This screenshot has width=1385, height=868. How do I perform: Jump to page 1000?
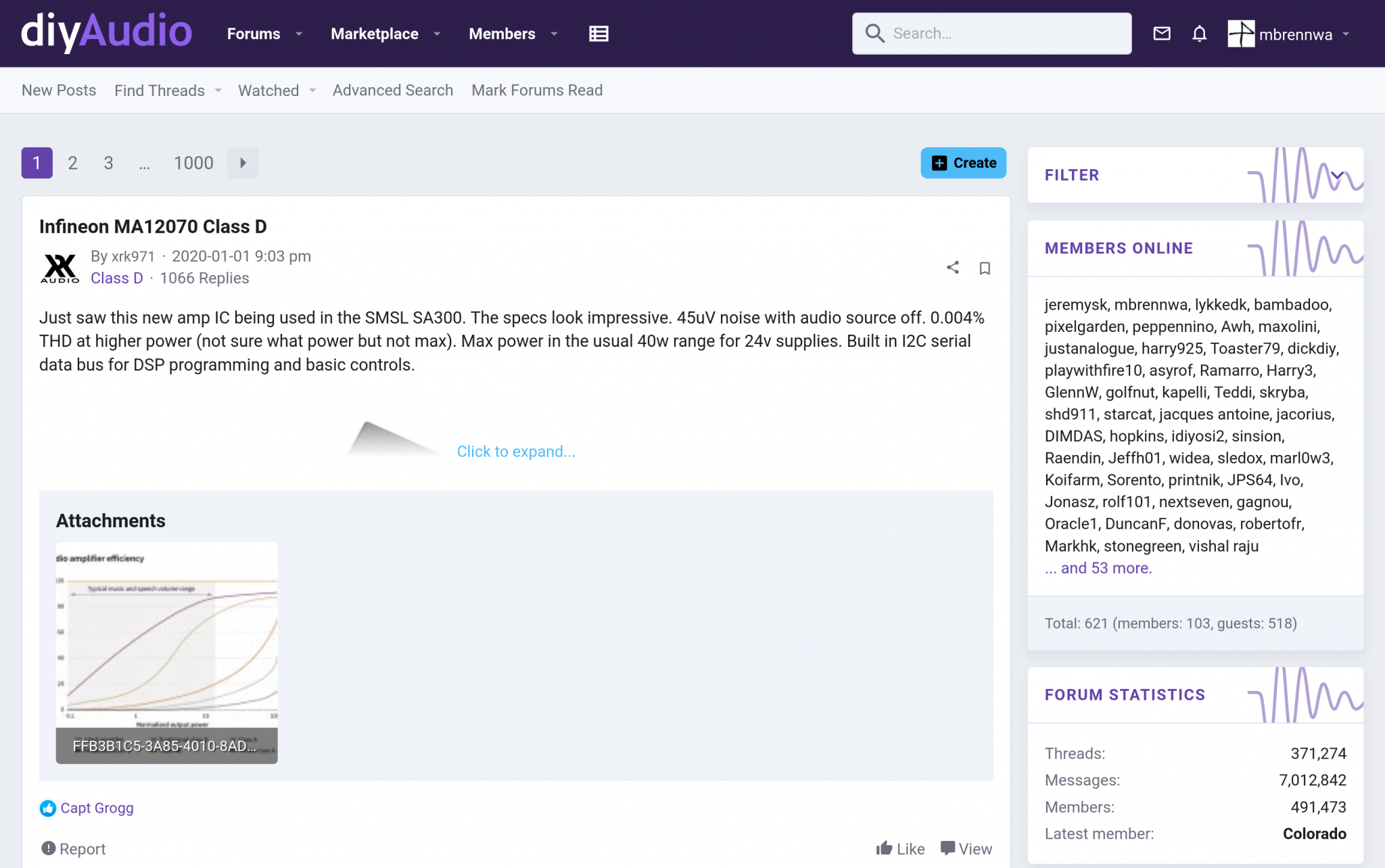[193, 163]
